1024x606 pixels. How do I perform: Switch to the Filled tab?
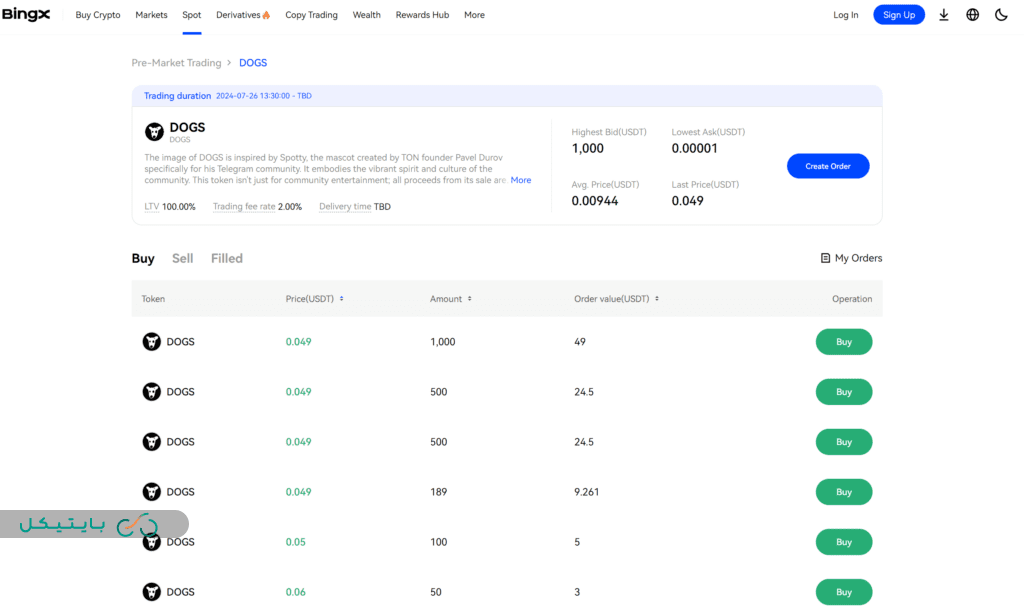227,258
